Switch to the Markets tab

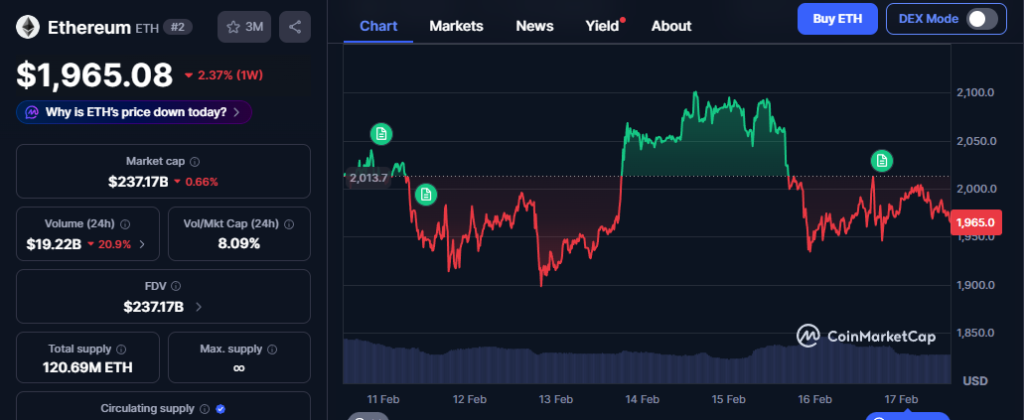[456, 26]
